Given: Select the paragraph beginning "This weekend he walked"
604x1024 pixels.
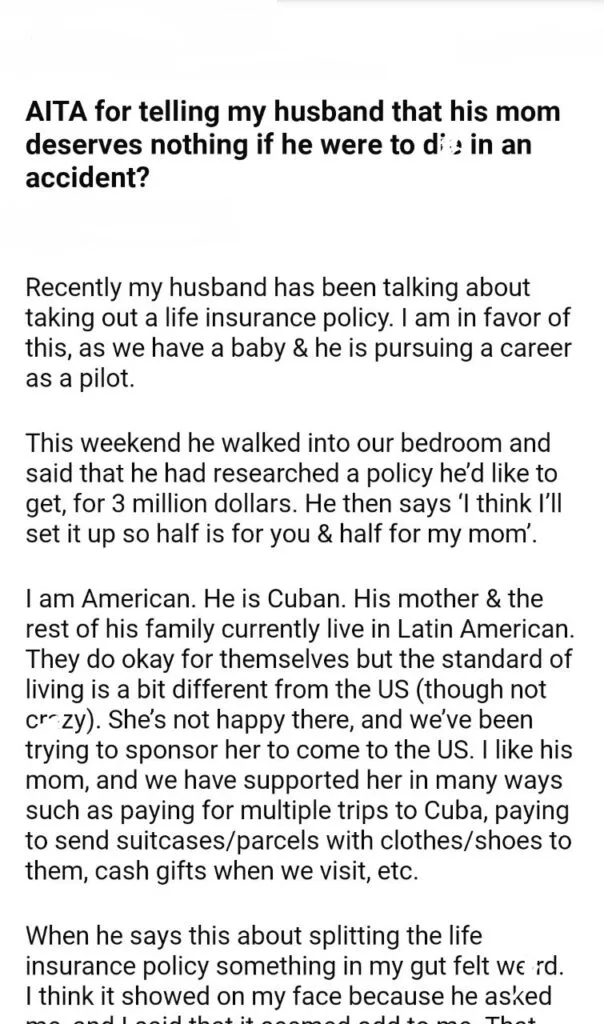Looking at the screenshot, I should pos(294,488).
